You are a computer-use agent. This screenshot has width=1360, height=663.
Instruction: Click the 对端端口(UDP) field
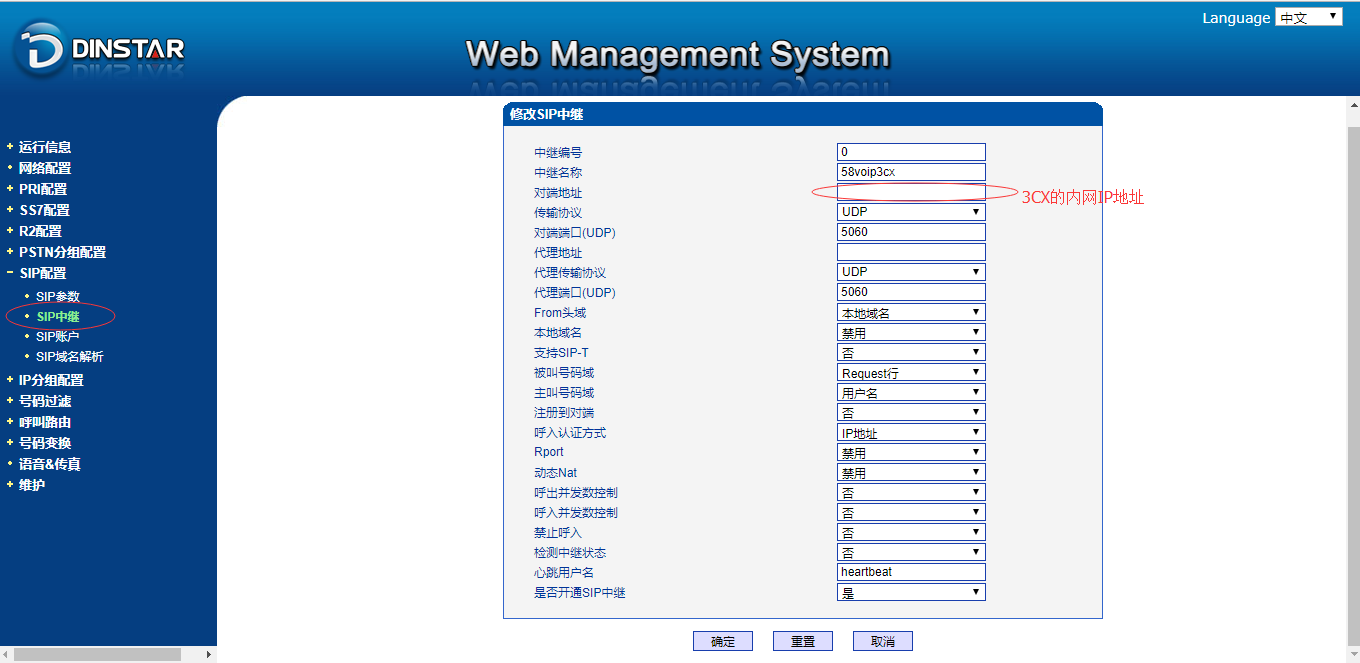point(911,232)
